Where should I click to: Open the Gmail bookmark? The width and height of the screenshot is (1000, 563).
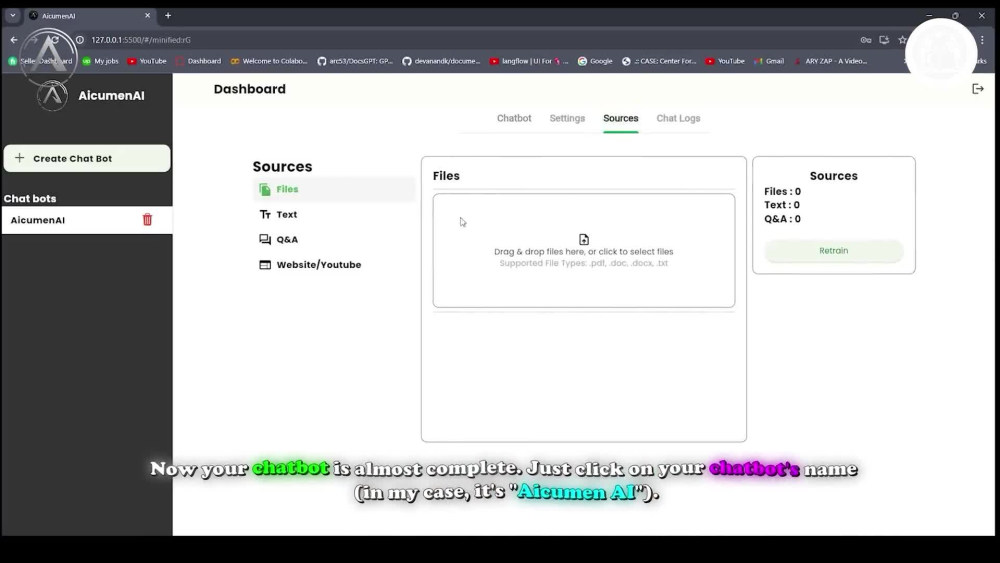coord(769,61)
